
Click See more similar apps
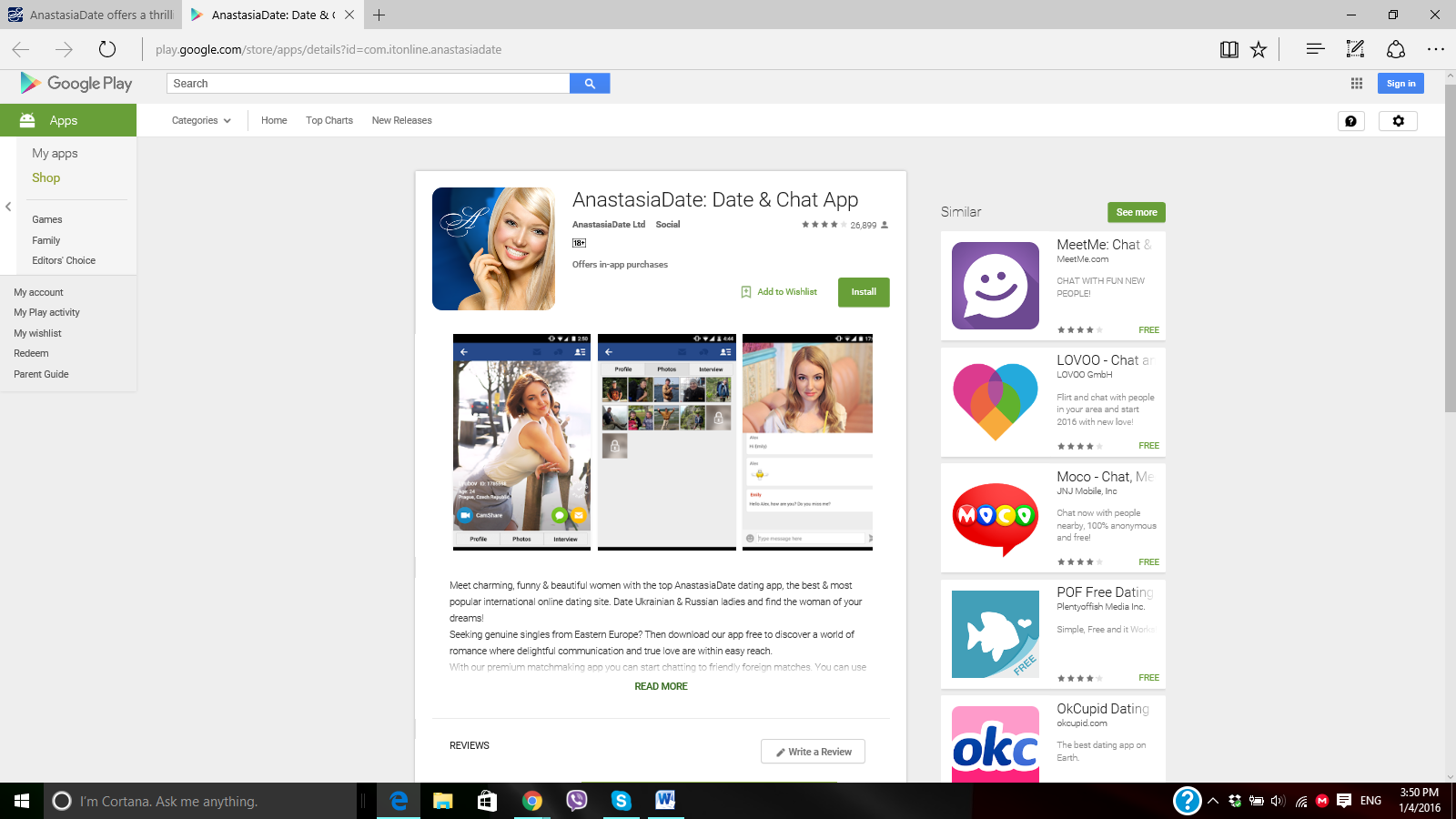click(x=1137, y=212)
